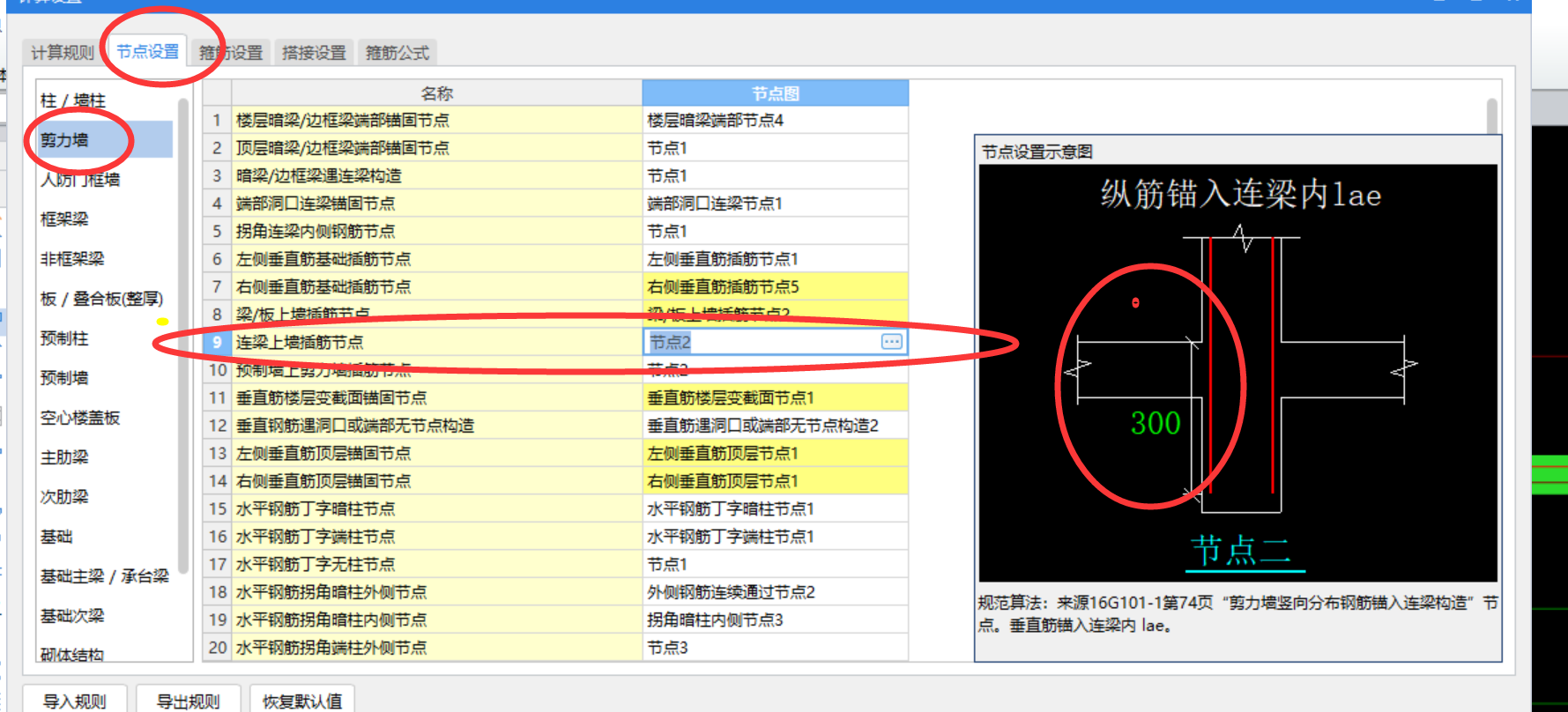Select row 18 水平钢筋拐角暗柱外侧节点
The image size is (1568, 712).
pos(437,592)
